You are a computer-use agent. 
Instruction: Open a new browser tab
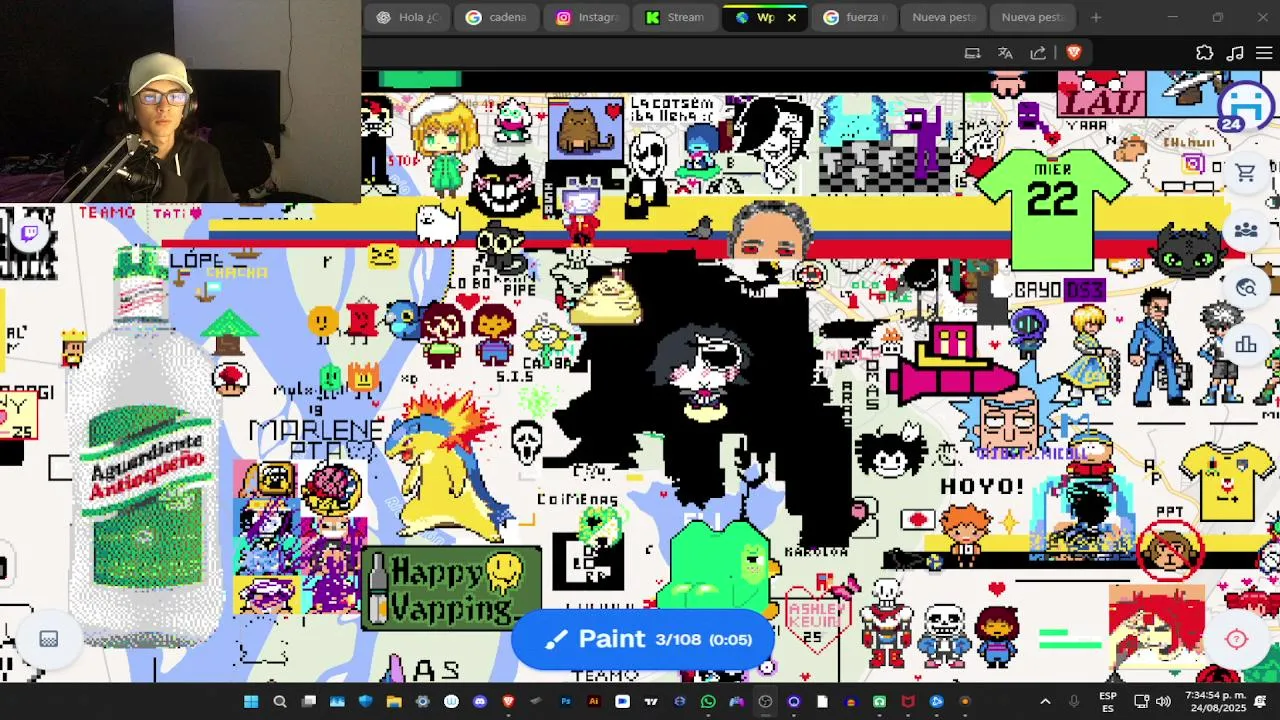(x=1096, y=17)
